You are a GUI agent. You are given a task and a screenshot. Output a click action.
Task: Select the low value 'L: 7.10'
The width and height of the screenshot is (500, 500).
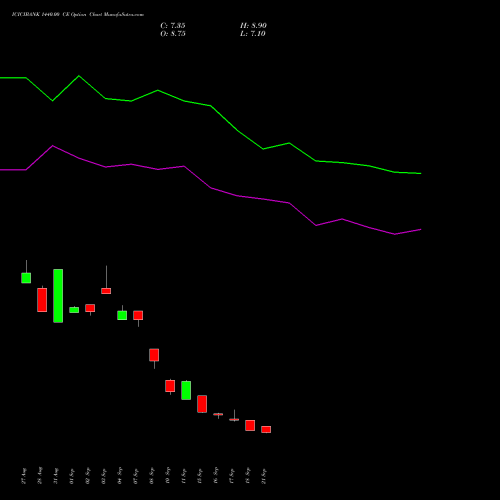click(253, 34)
